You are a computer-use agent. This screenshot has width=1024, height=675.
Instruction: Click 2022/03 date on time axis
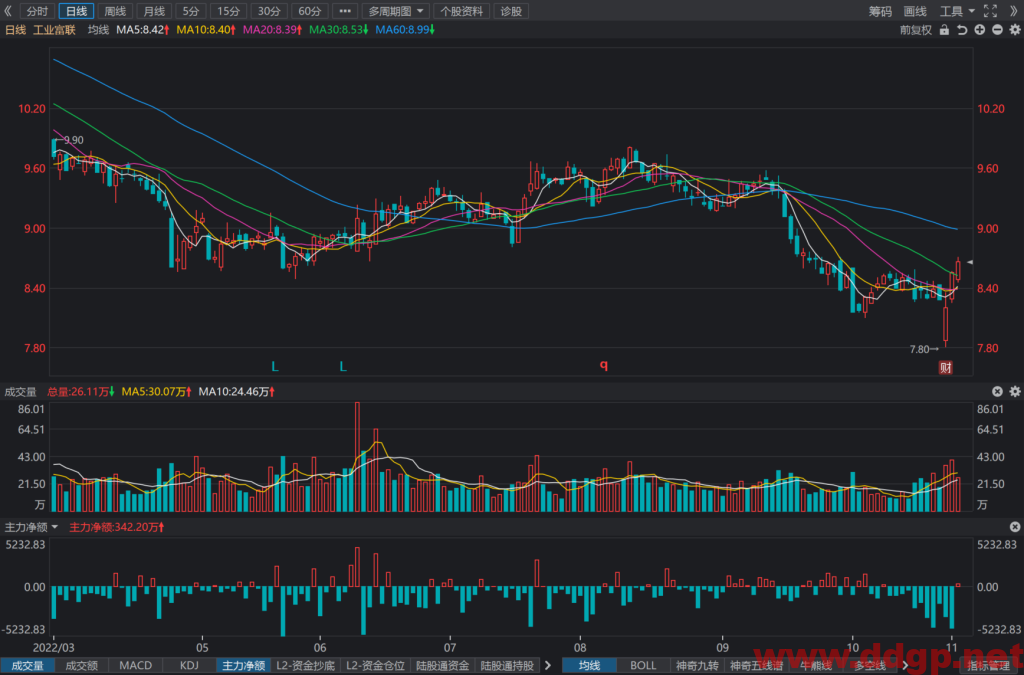coord(54,647)
